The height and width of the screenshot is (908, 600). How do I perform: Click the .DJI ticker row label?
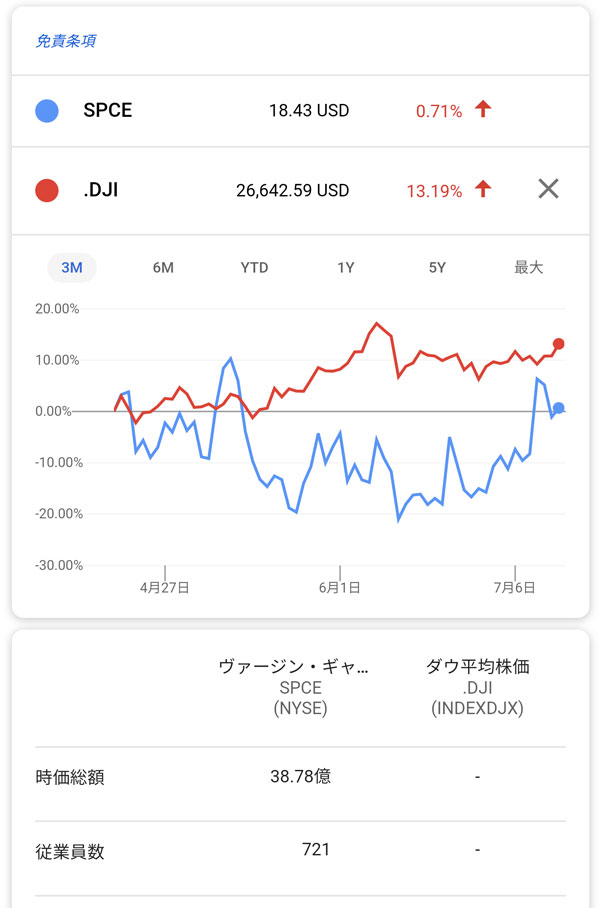[x=101, y=189]
